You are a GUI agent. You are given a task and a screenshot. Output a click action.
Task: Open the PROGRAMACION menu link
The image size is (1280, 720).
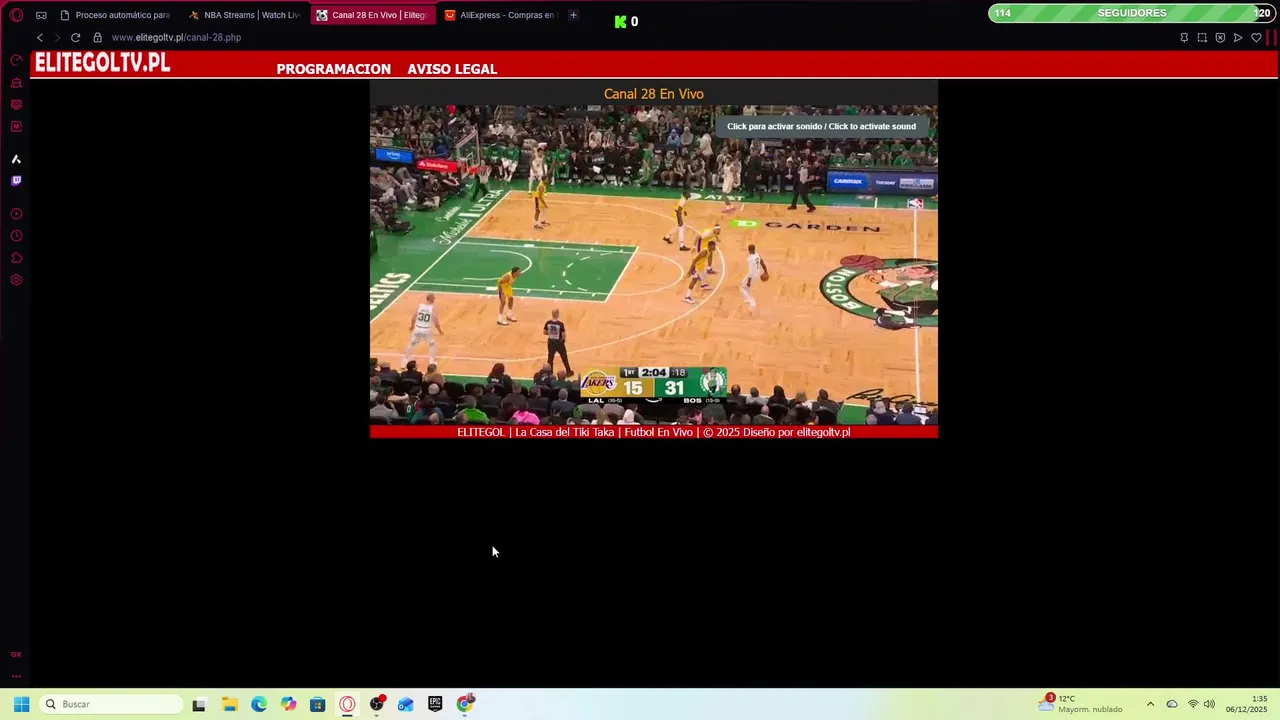point(333,69)
